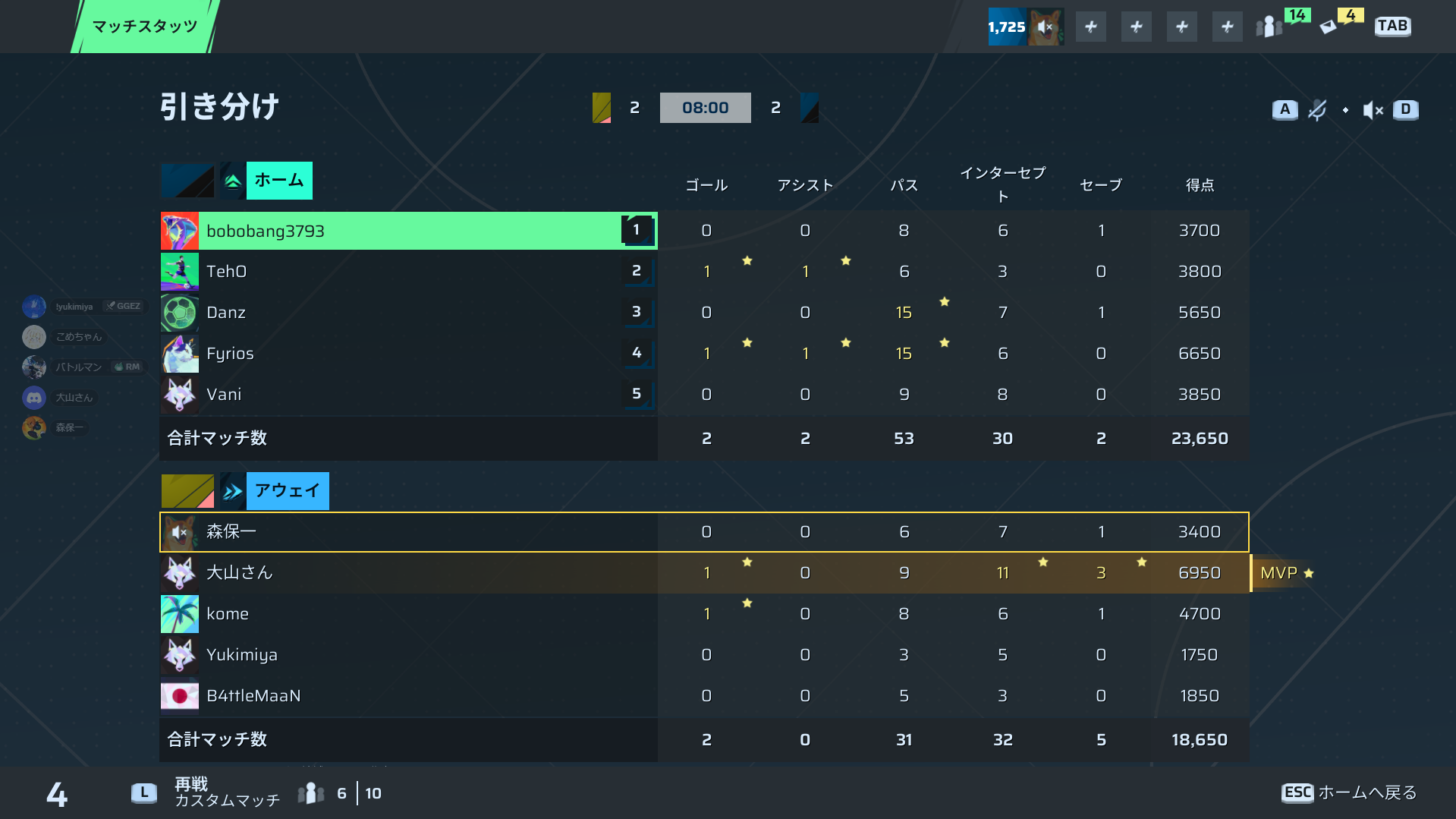Unmute 森保一 via avatar mute icon

180,532
